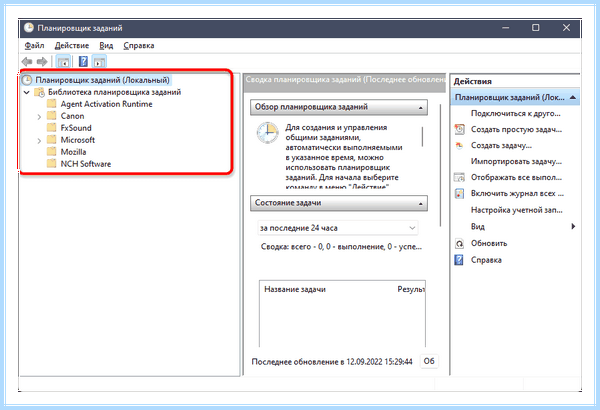Maximize the Планировщик заданий window
Screen dimensions: 600x410
536,28
